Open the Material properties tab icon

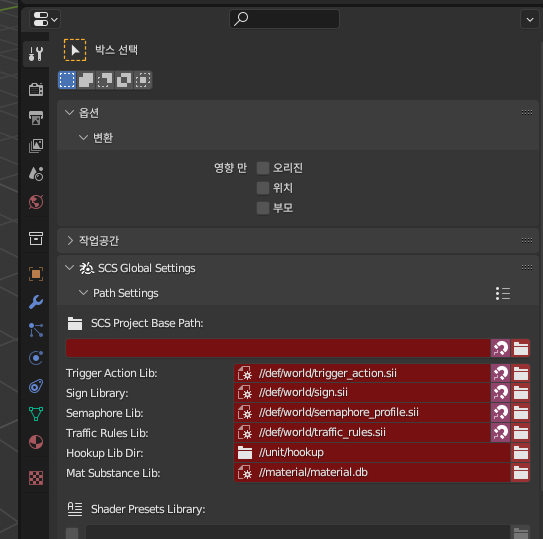(36, 442)
